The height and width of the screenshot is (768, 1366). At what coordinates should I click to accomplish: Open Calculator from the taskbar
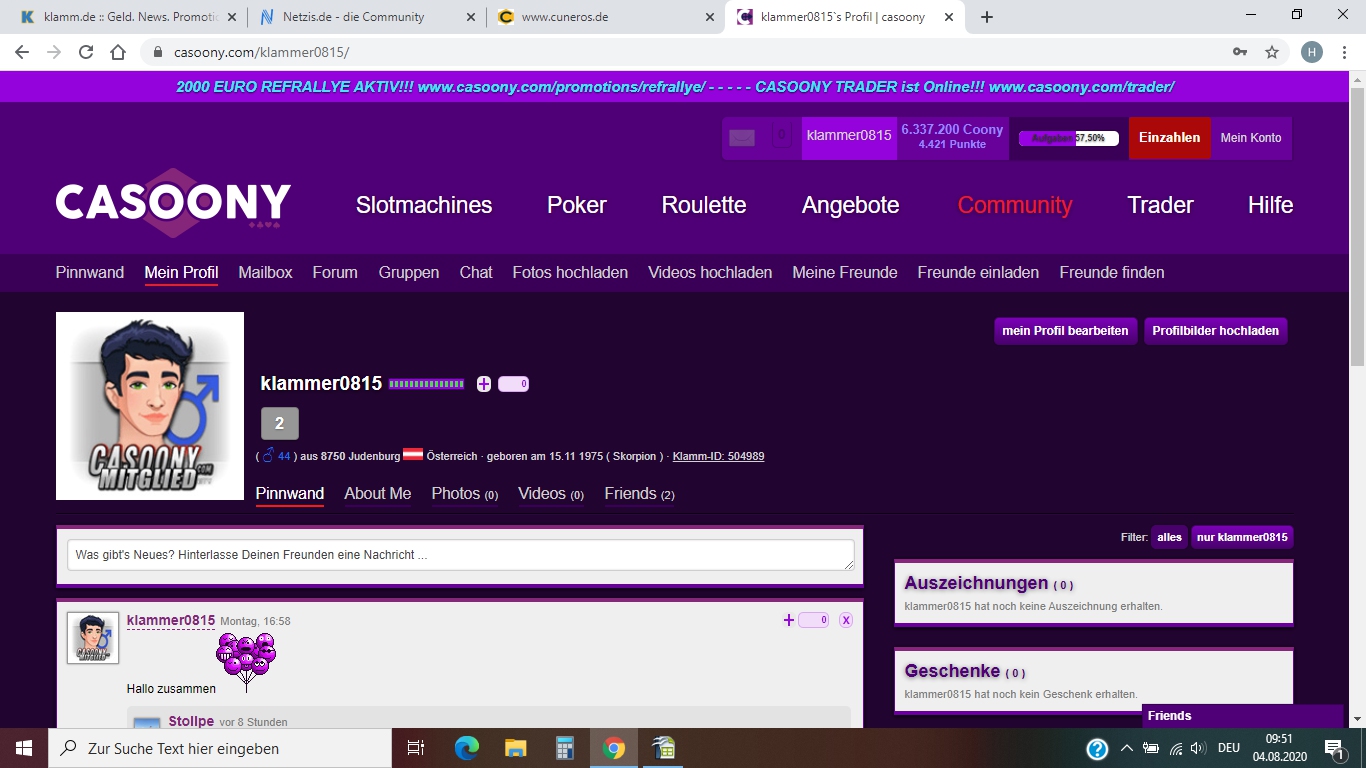tap(565, 748)
